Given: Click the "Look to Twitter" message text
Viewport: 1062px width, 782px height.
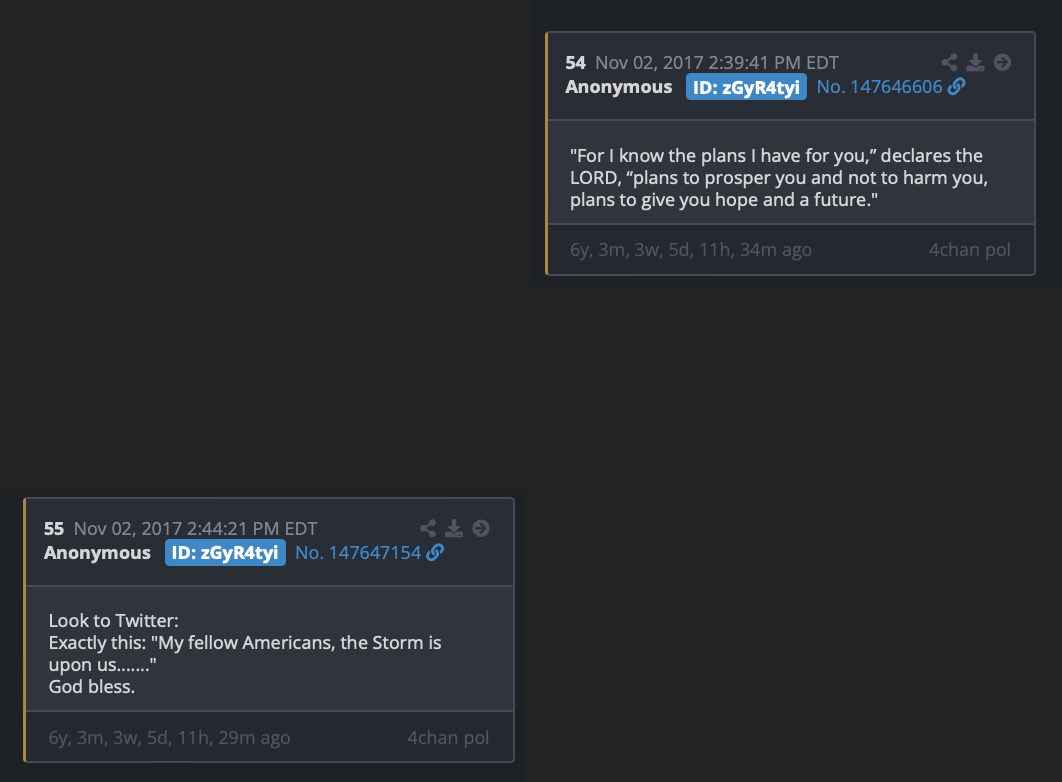Looking at the screenshot, I should 114,621.
